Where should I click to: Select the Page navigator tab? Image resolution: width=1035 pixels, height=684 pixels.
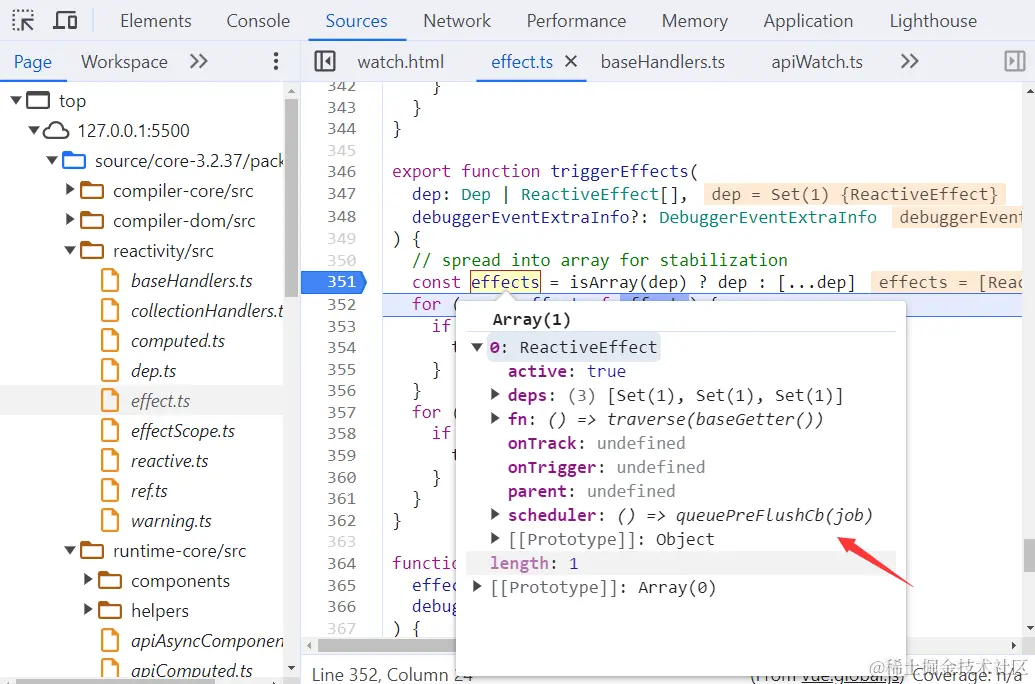tap(32, 62)
